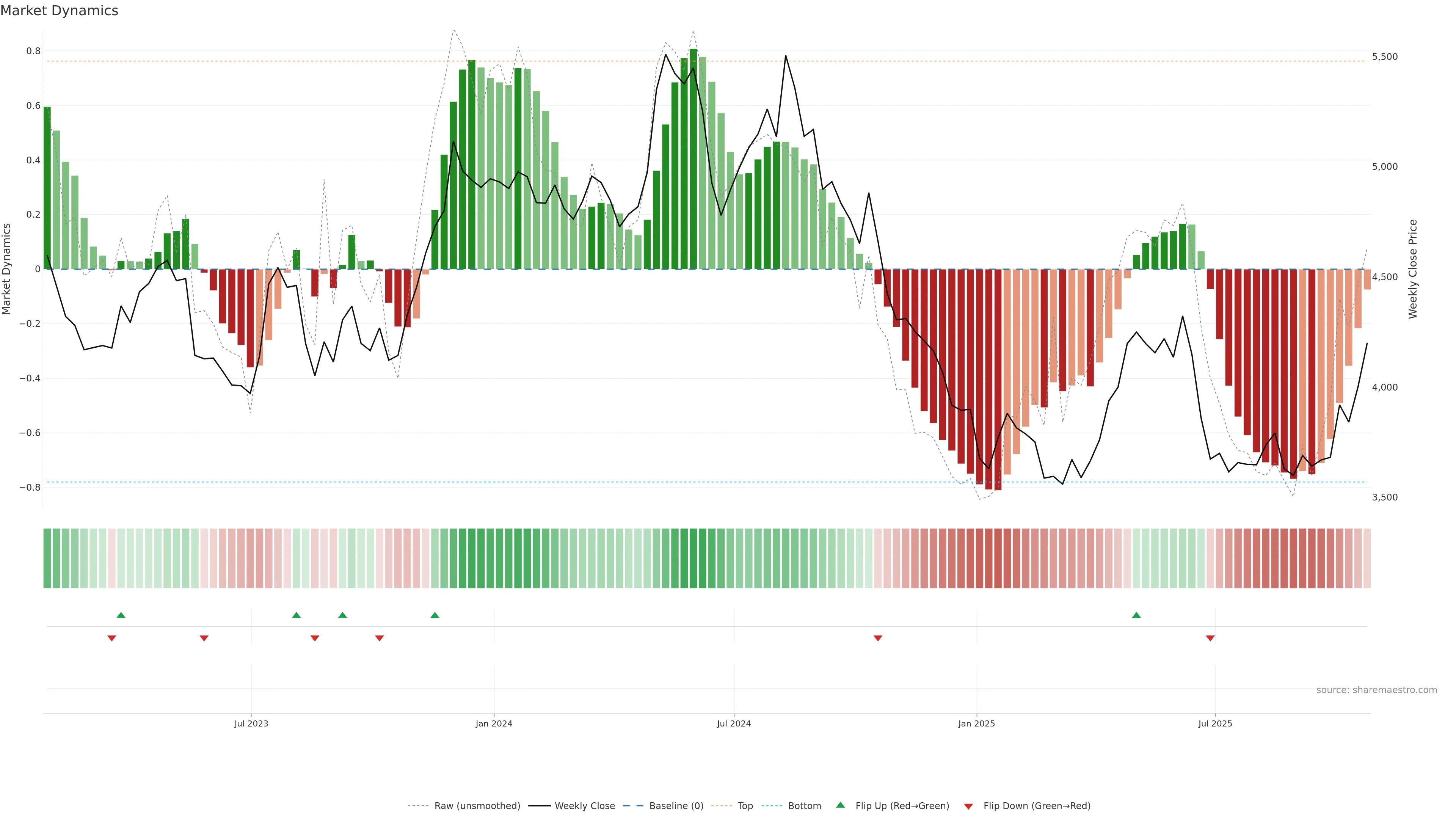
Task: Click the Jul 2025 x-axis label
Action: click(1214, 723)
